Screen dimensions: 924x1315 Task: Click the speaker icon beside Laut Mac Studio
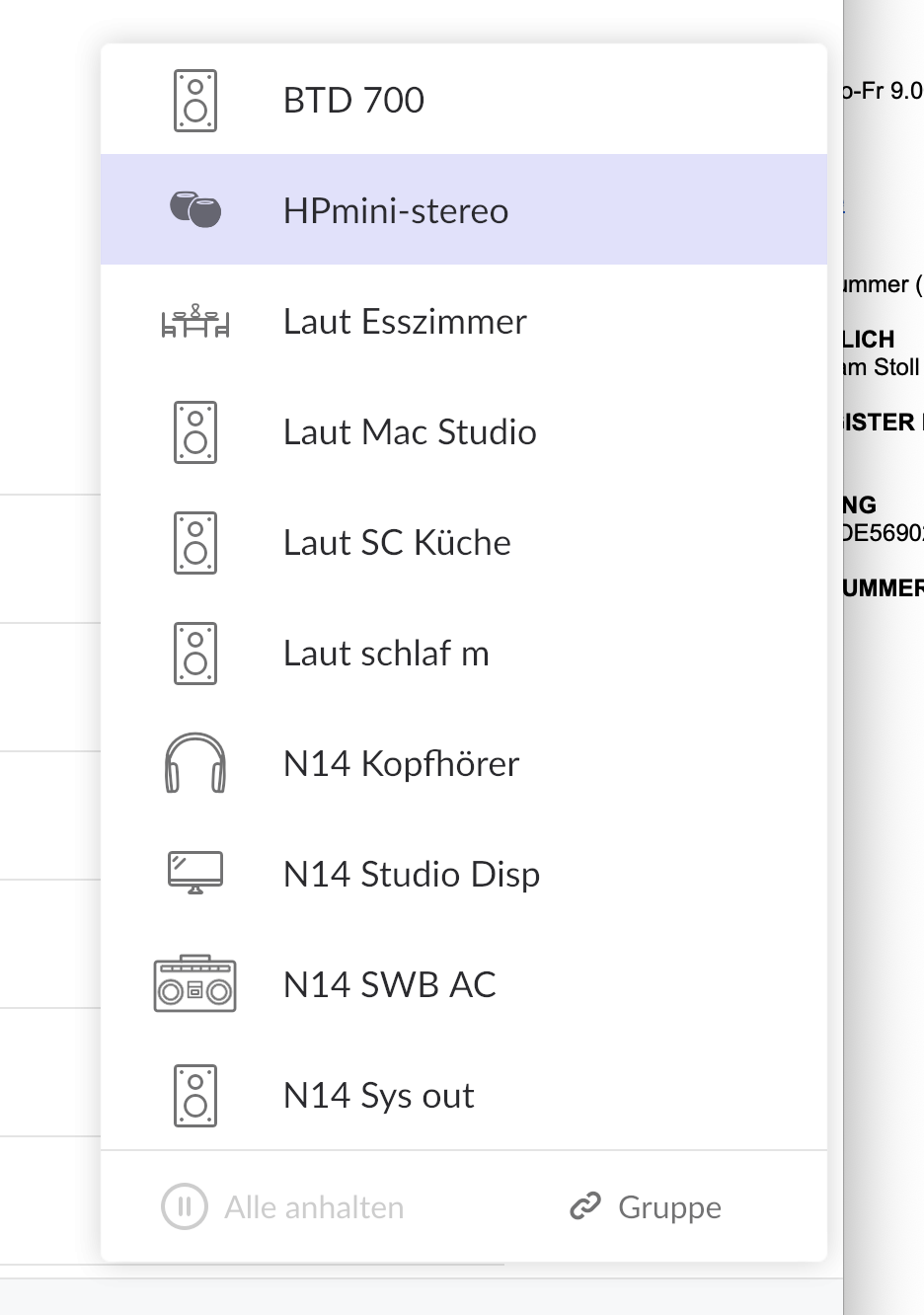coord(195,432)
